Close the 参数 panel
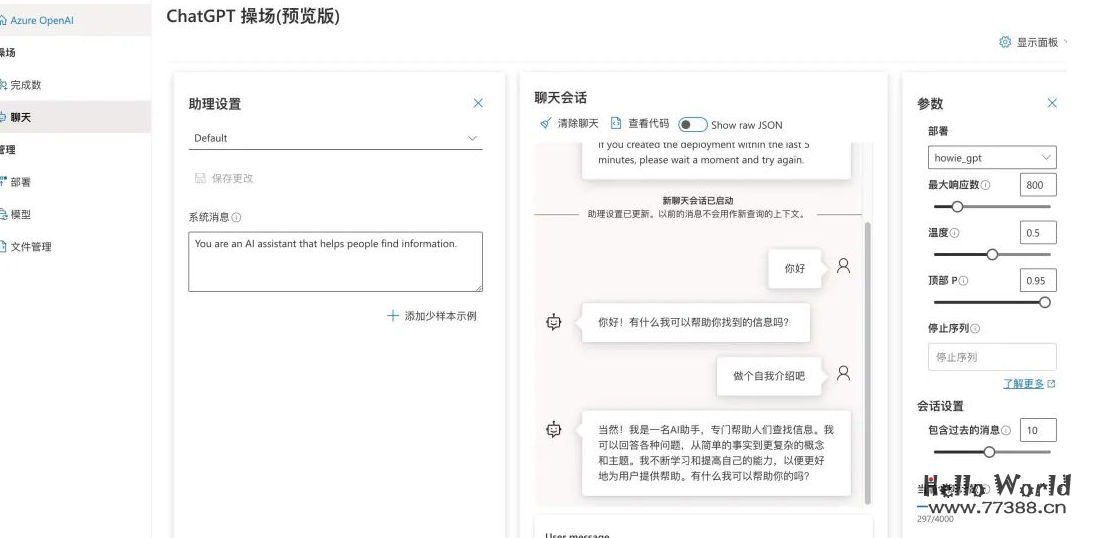 (1052, 104)
